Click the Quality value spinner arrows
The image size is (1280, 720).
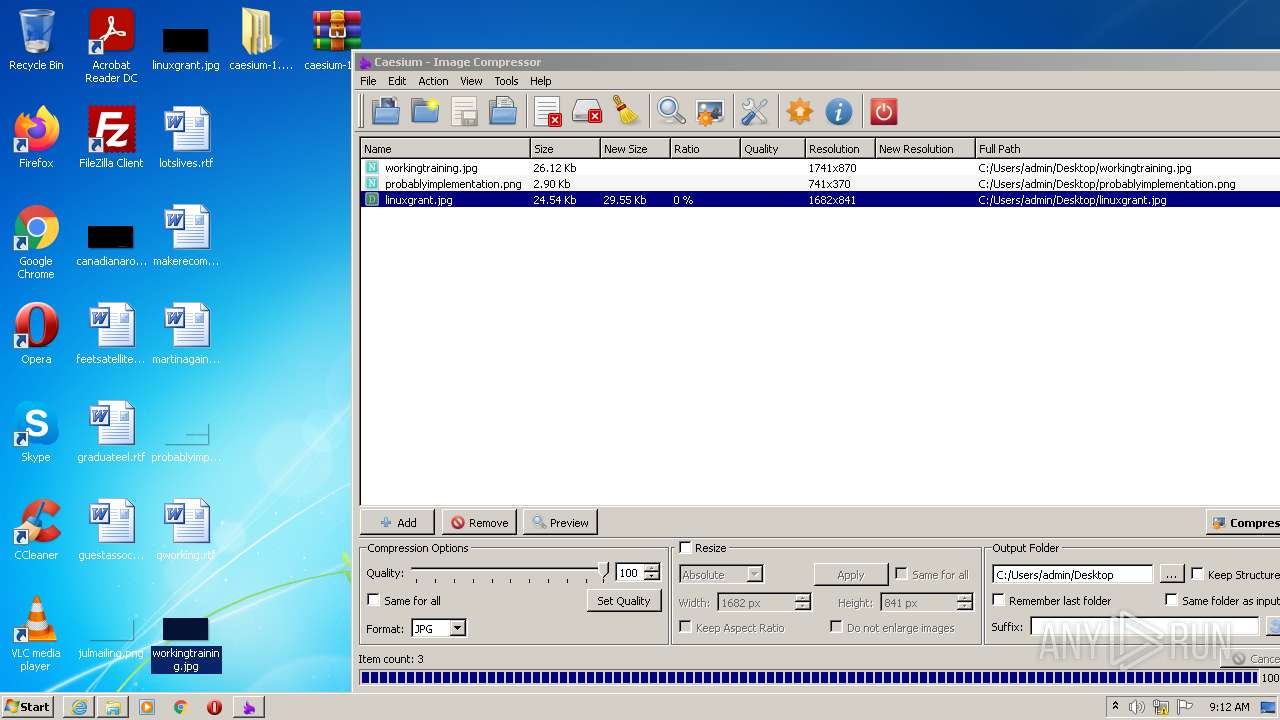pyautogui.click(x=652, y=573)
